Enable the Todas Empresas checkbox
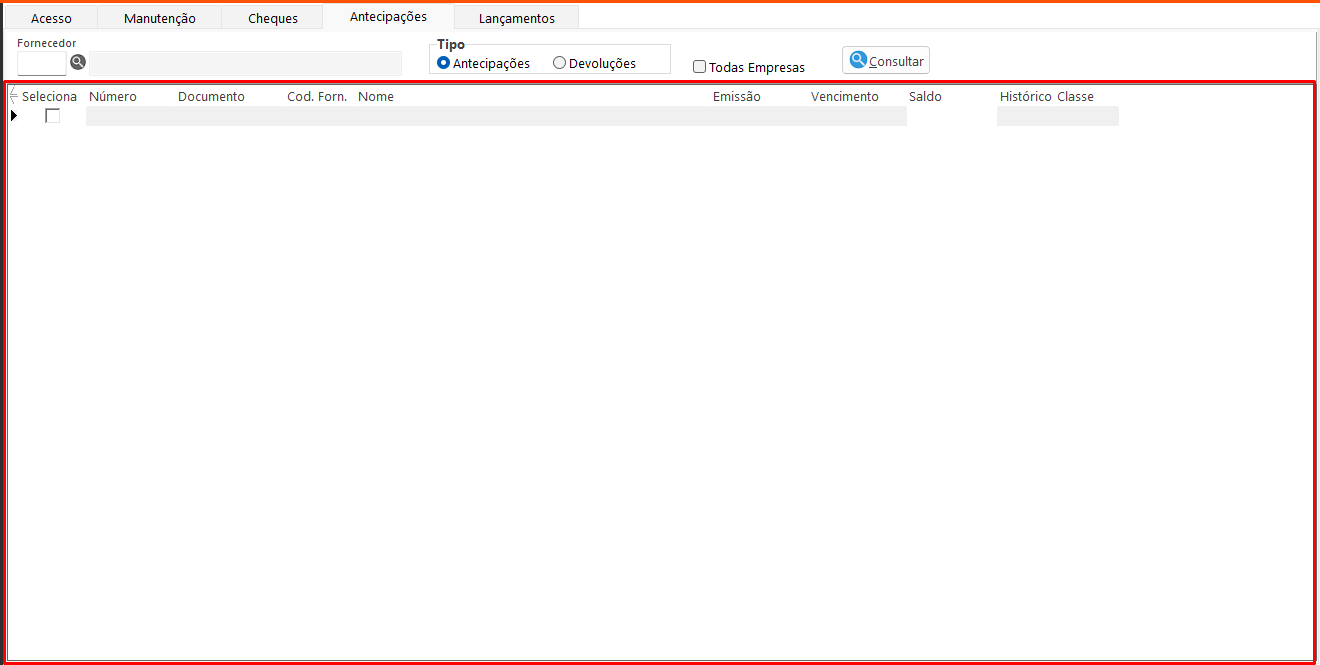Image resolution: width=1320 pixels, height=665 pixels. [x=700, y=67]
